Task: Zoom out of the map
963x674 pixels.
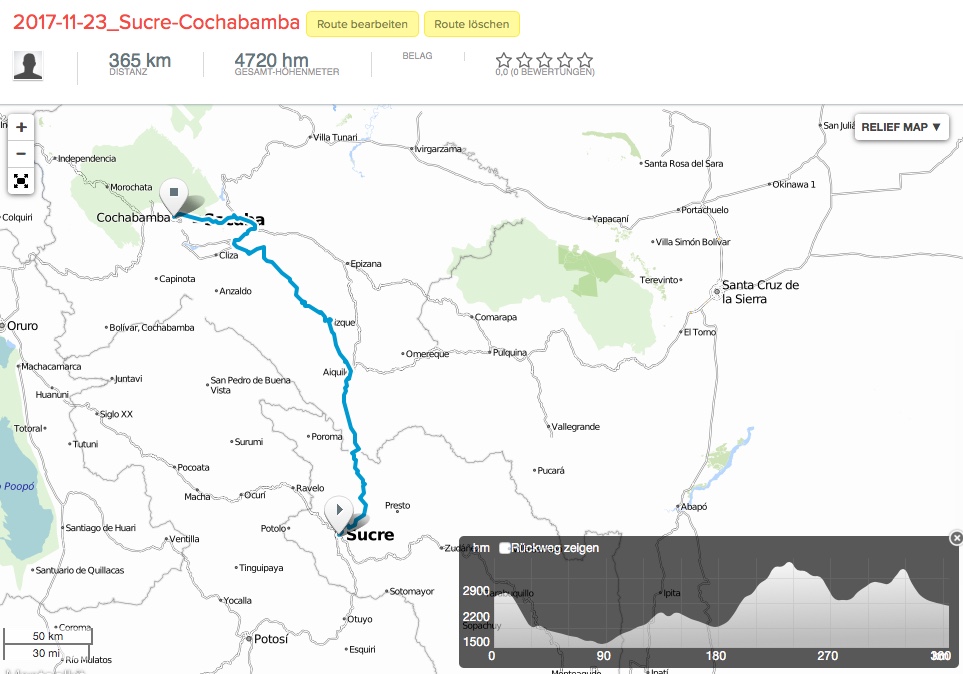Action: coord(21,154)
